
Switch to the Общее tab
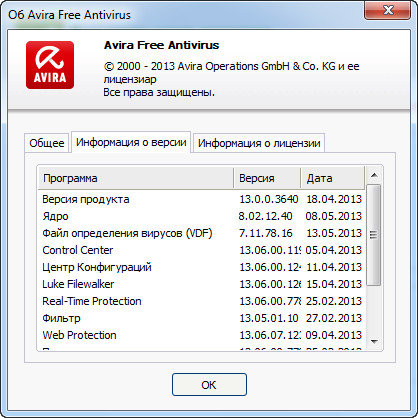click(x=47, y=143)
